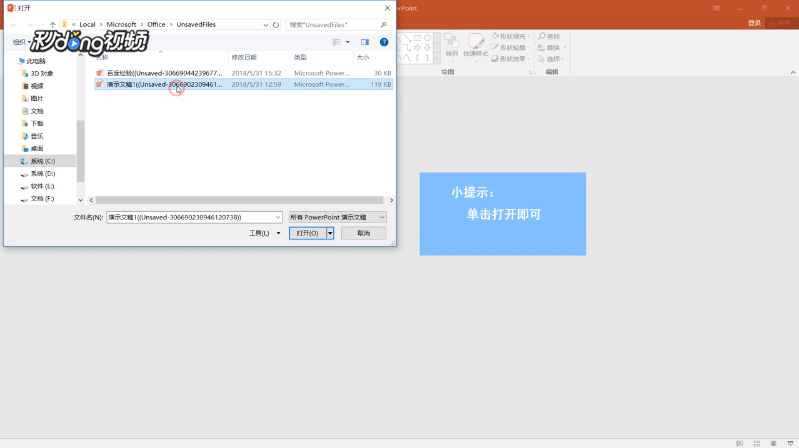Open Select (选择) menu in ribbon
The image size is (799, 448).
(551, 59)
